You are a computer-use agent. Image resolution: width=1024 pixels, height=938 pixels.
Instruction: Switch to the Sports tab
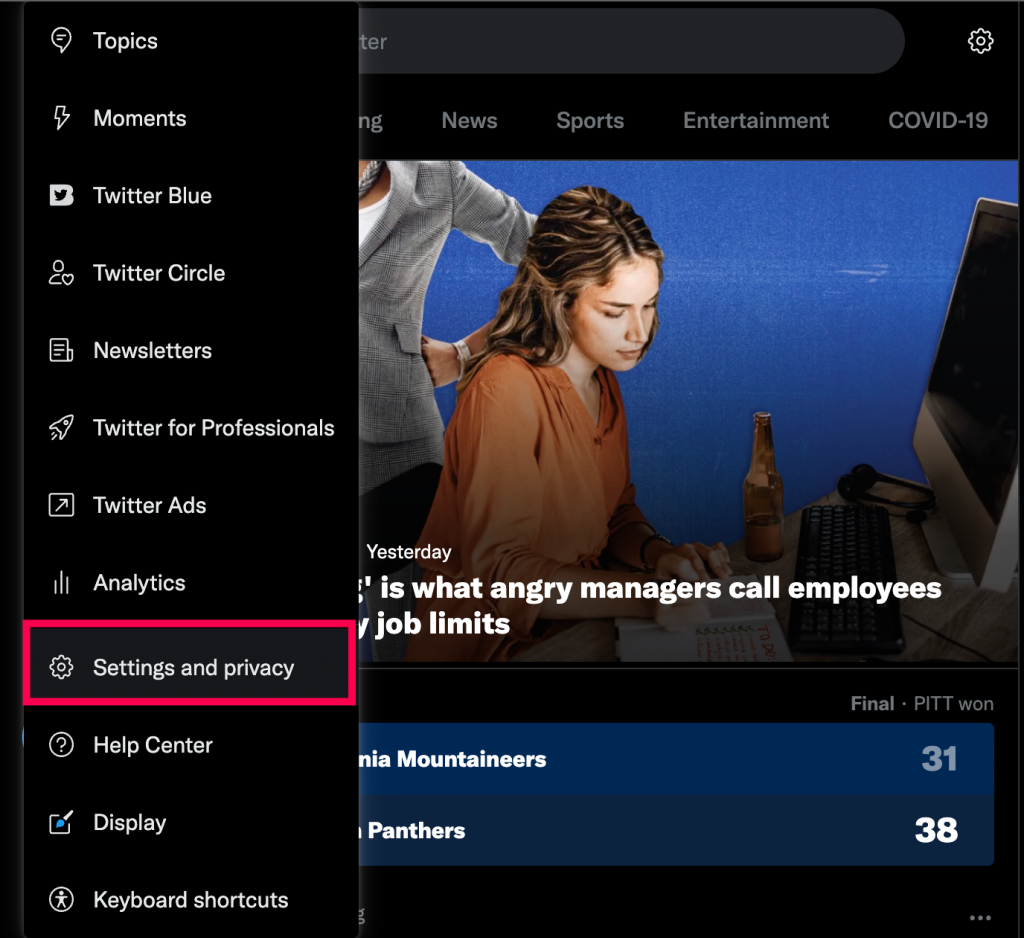[x=590, y=121]
